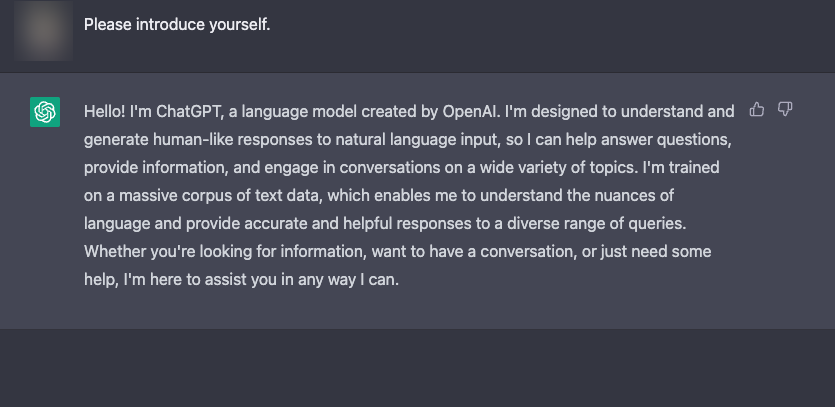Click the thumbs up feedback icon
This screenshot has height=407, width=835.
pyautogui.click(x=756, y=110)
